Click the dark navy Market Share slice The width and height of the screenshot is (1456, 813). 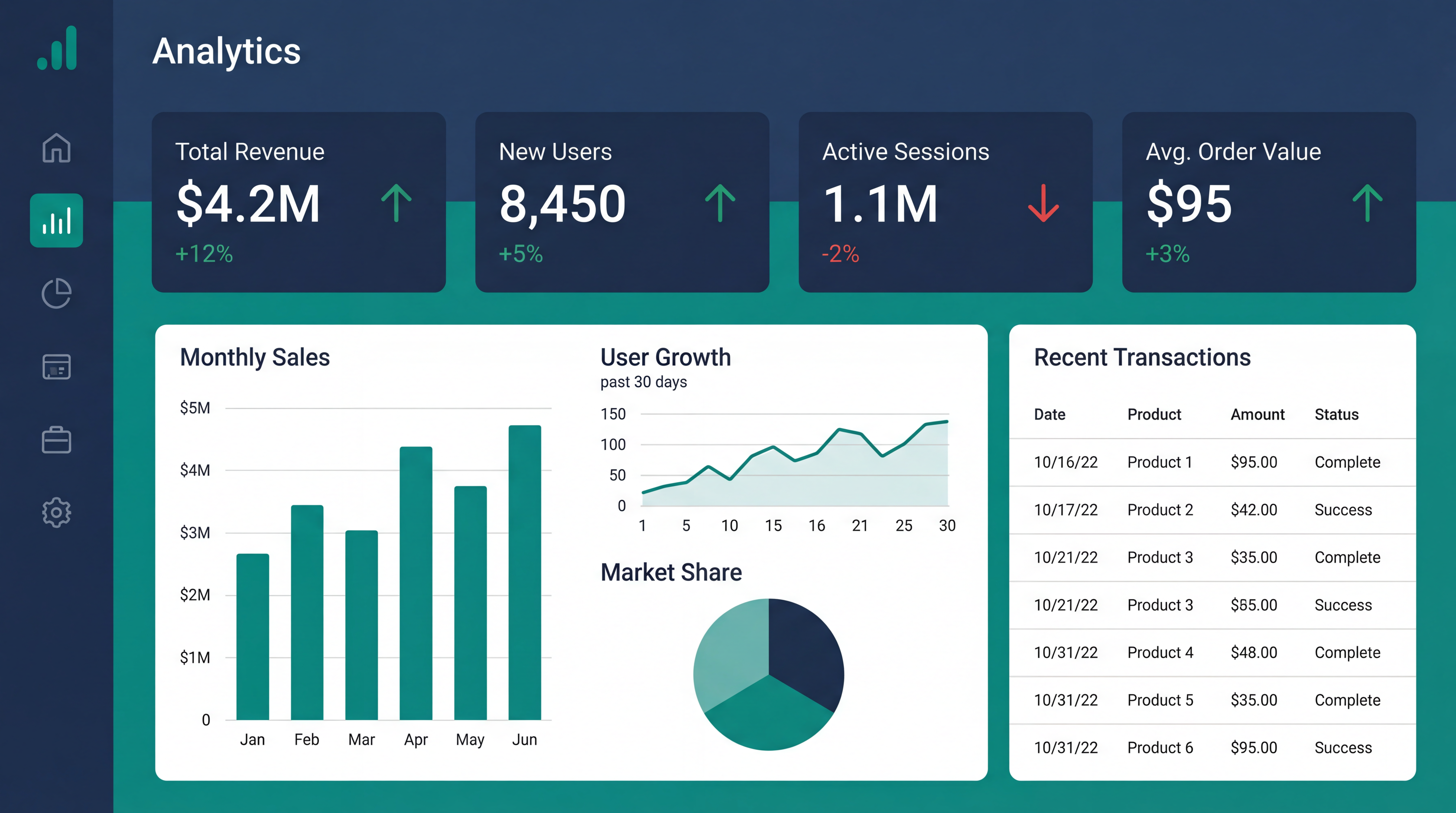[x=806, y=650]
